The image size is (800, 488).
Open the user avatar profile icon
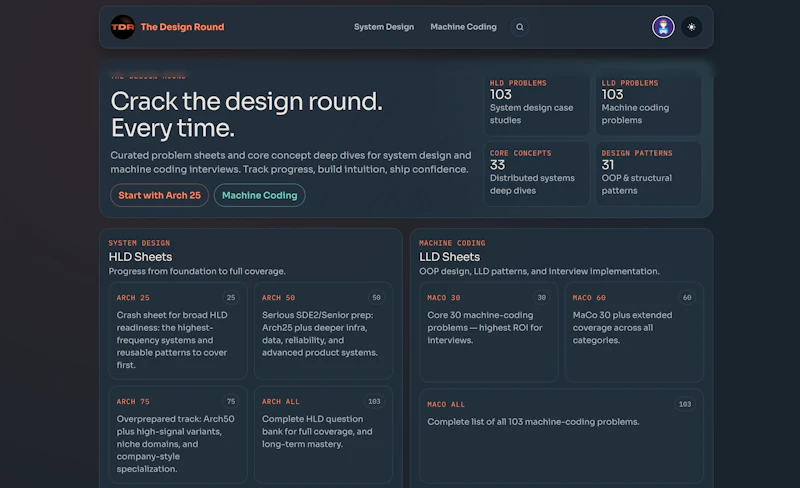[x=663, y=27]
